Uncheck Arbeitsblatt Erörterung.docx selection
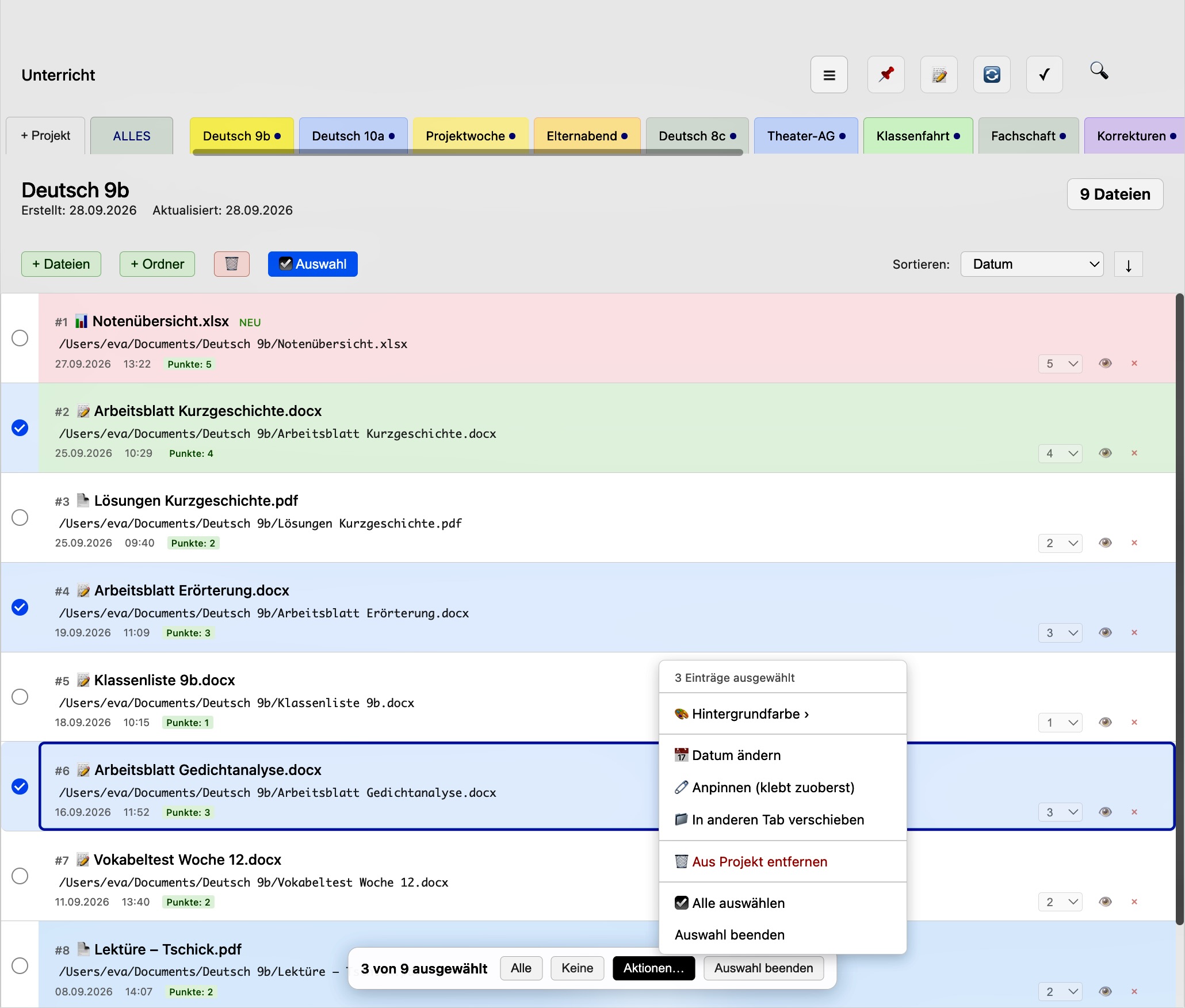 pos(20,607)
